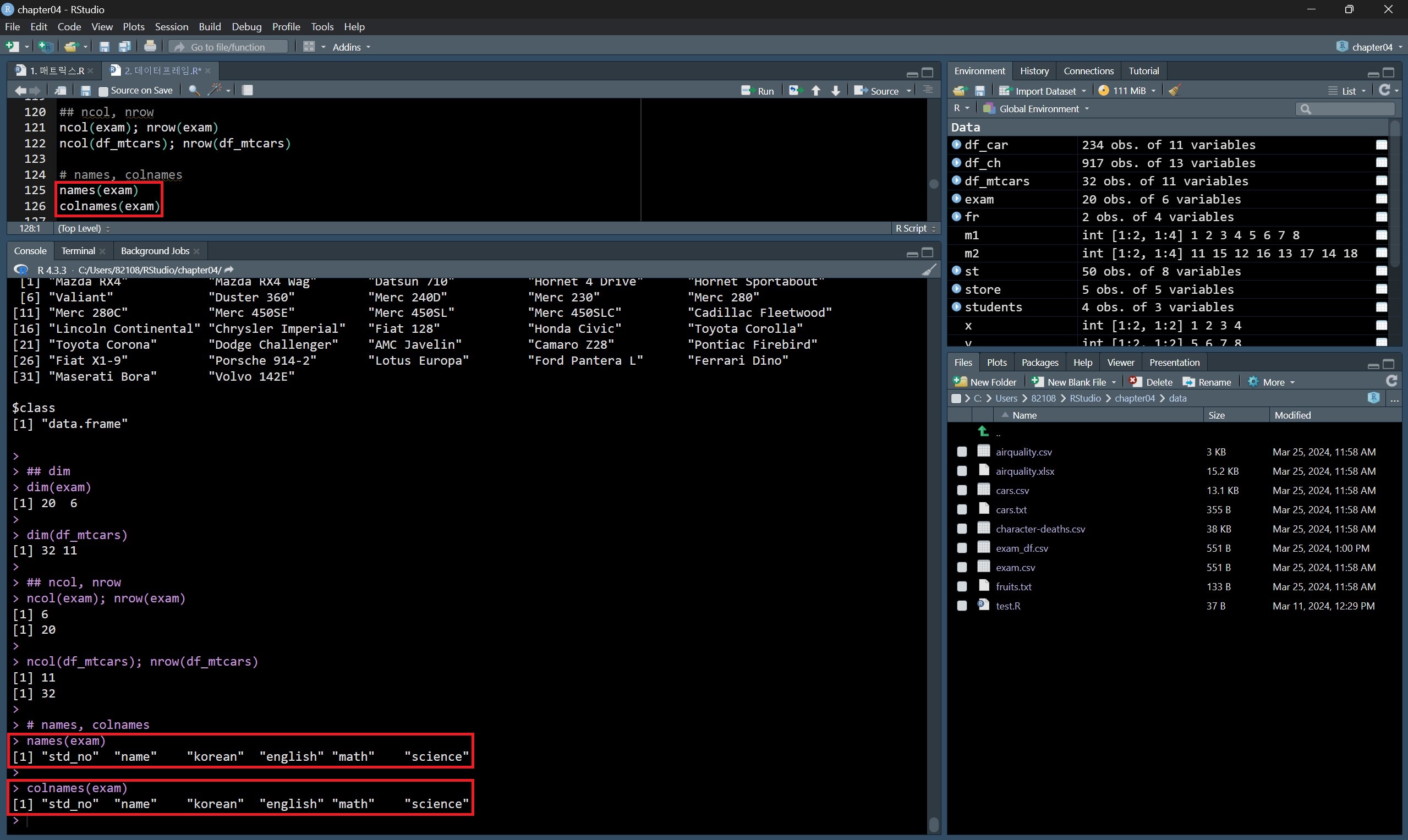
Task: Enable the Source on Save checkbox
Action: click(103, 91)
